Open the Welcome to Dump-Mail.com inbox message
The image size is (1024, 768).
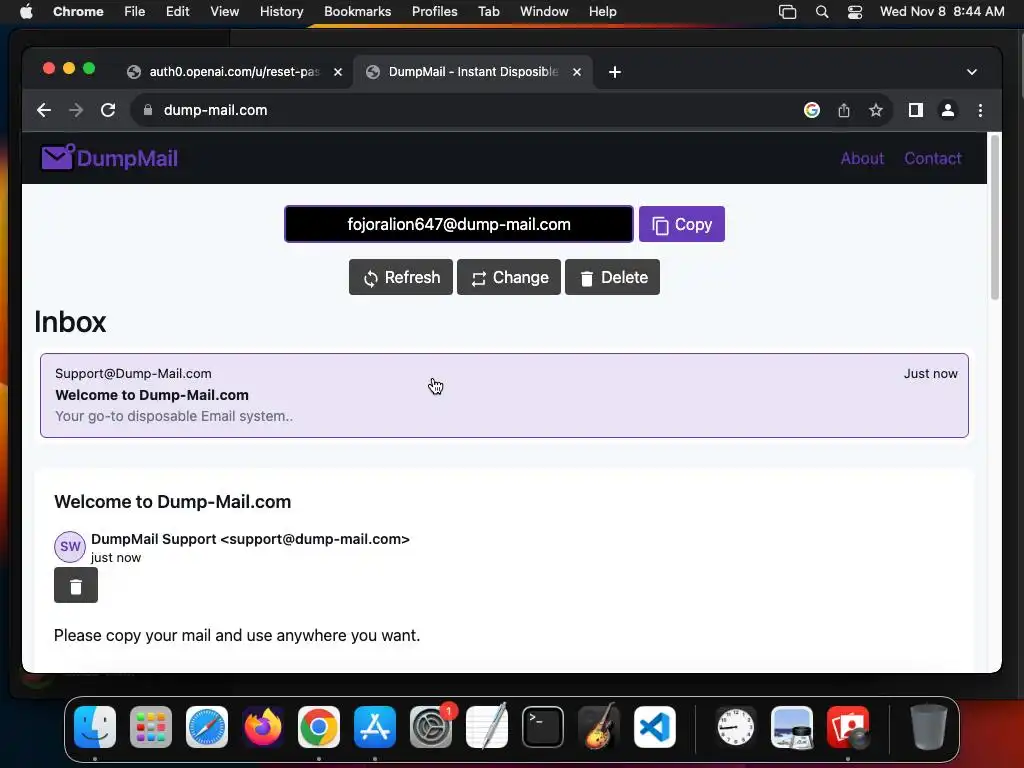(x=504, y=396)
